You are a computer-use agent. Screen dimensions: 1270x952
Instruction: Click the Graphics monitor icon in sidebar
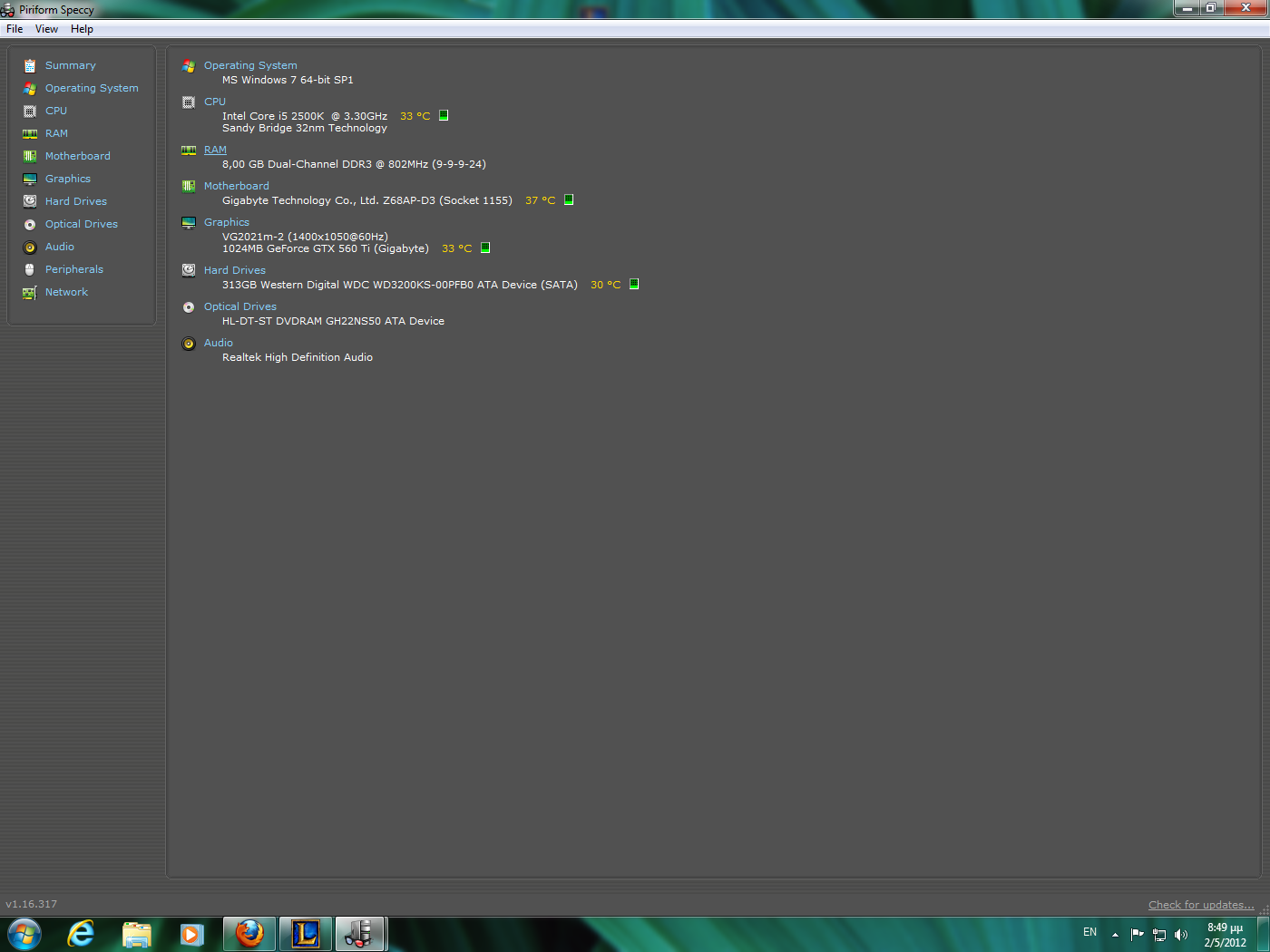tap(30, 179)
